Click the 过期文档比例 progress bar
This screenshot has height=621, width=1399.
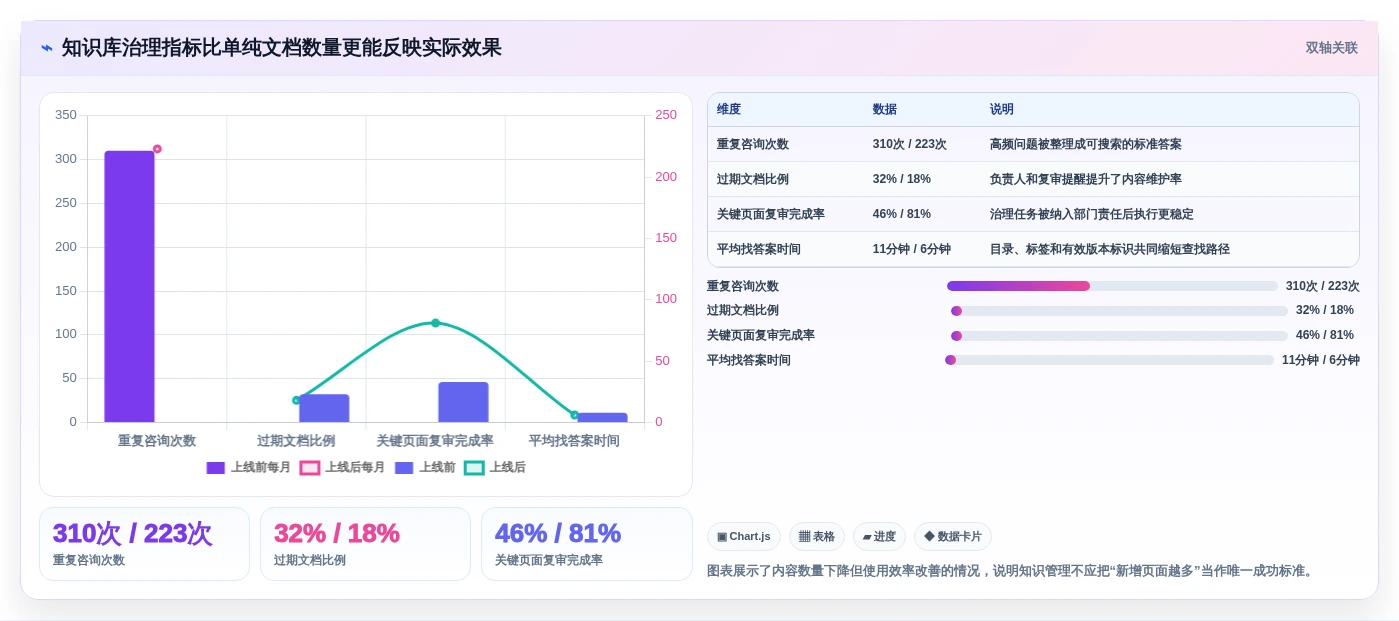[1119, 311]
